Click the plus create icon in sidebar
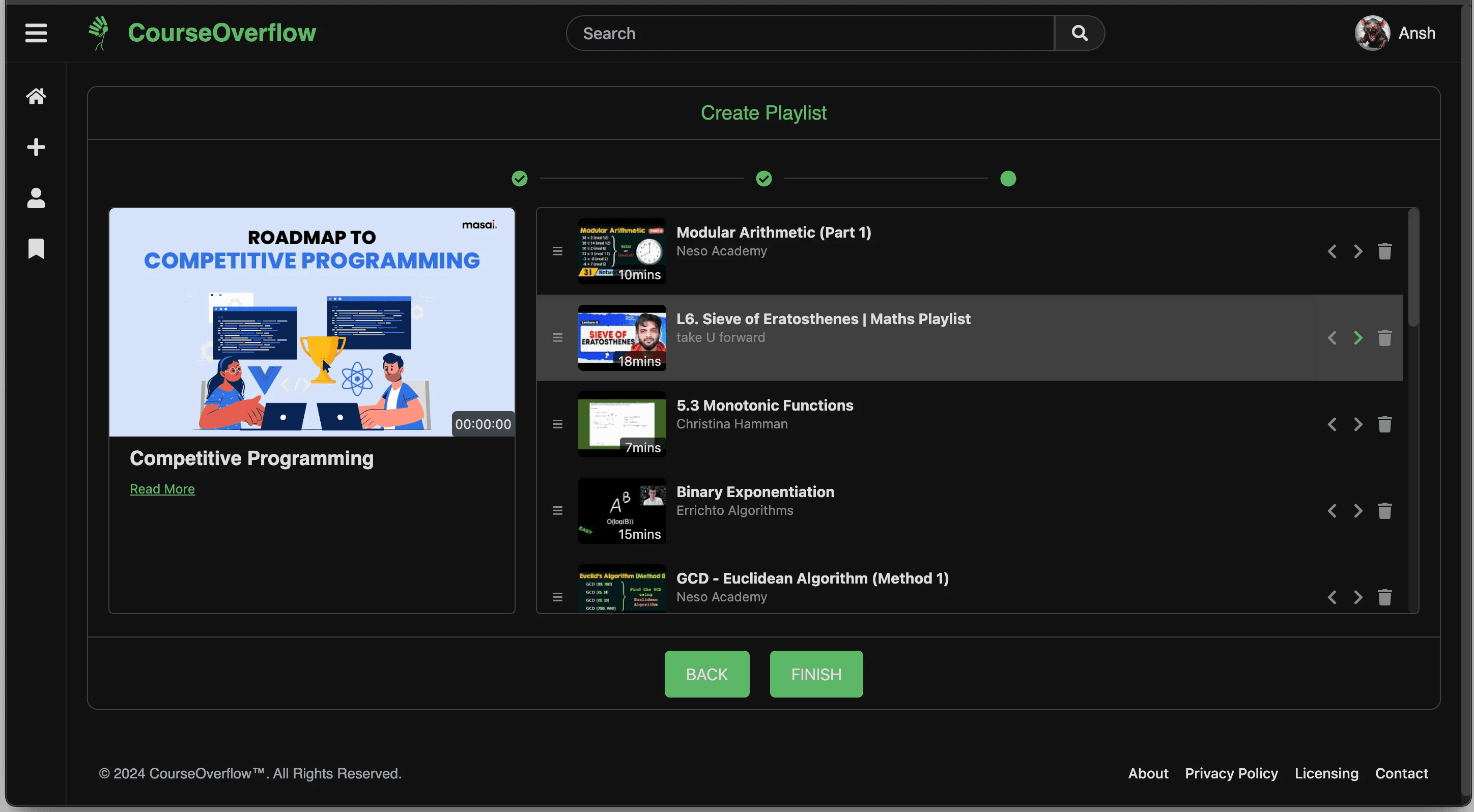 36,147
